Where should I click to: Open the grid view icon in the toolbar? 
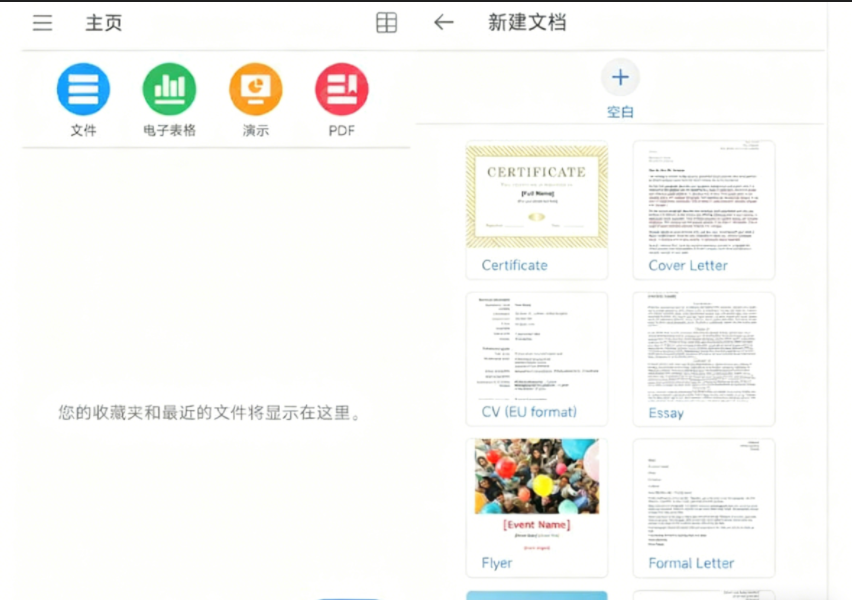(386, 22)
